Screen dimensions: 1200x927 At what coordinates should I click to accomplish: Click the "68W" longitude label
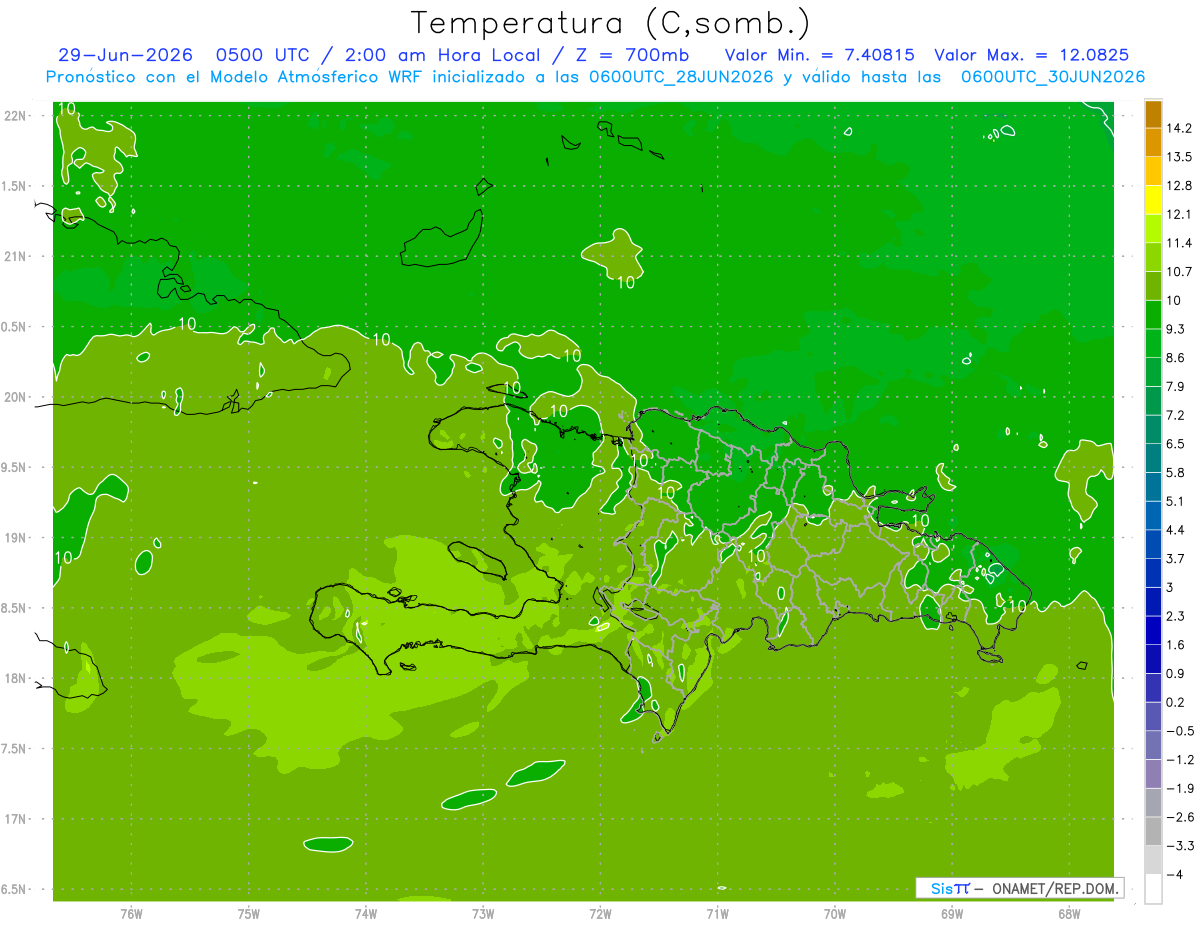coord(1069,913)
